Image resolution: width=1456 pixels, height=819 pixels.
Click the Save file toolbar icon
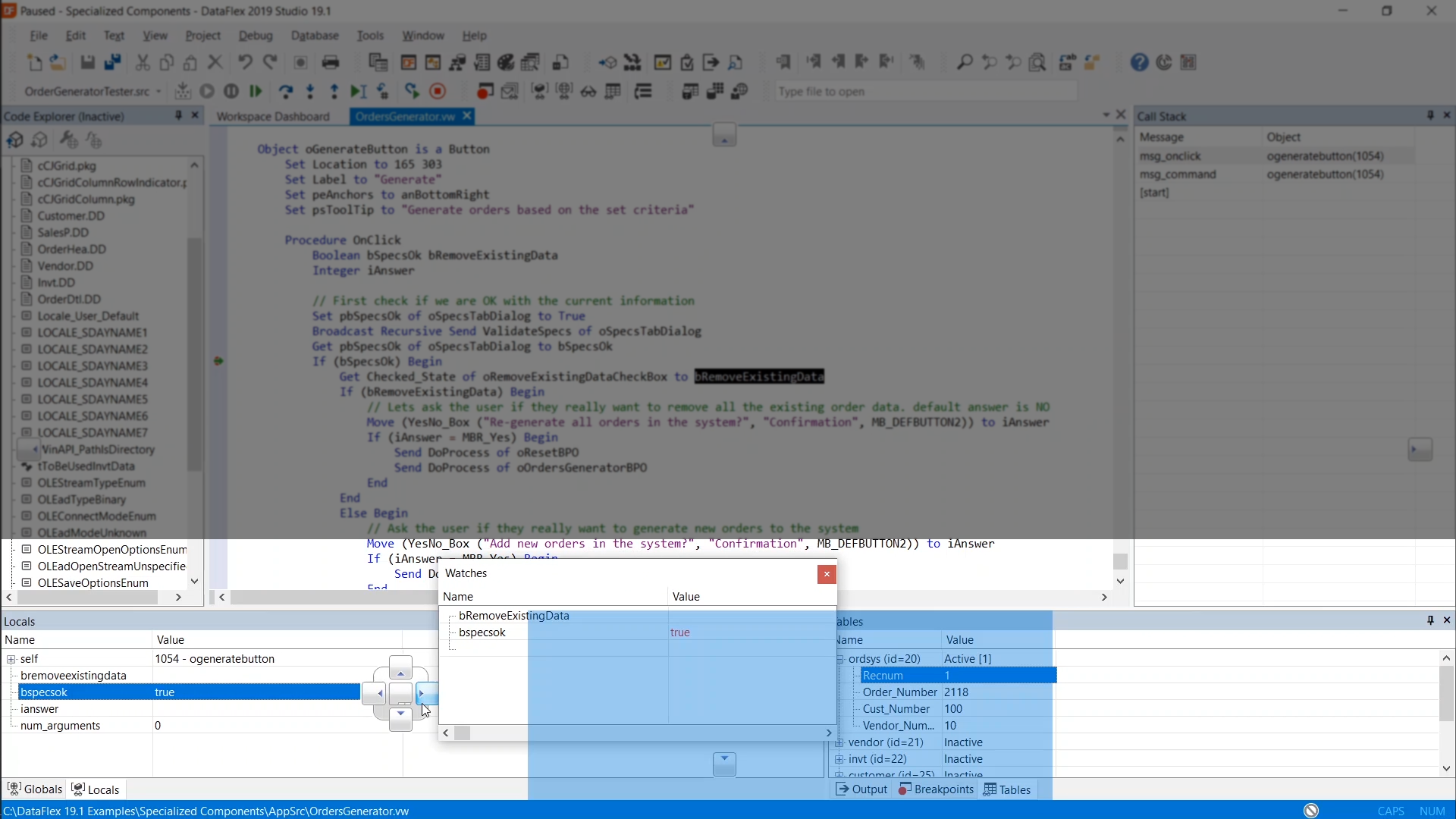[x=88, y=62]
